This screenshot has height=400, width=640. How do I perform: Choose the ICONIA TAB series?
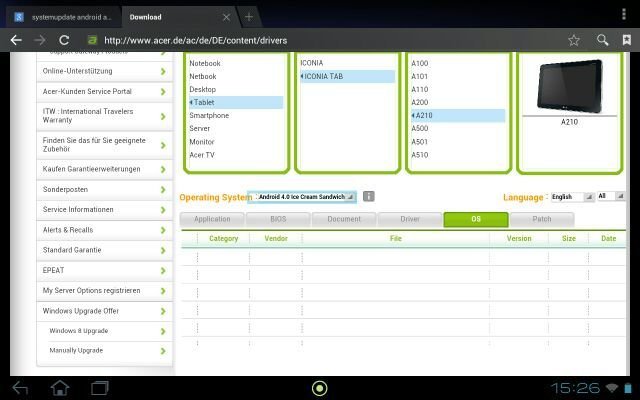pos(347,76)
